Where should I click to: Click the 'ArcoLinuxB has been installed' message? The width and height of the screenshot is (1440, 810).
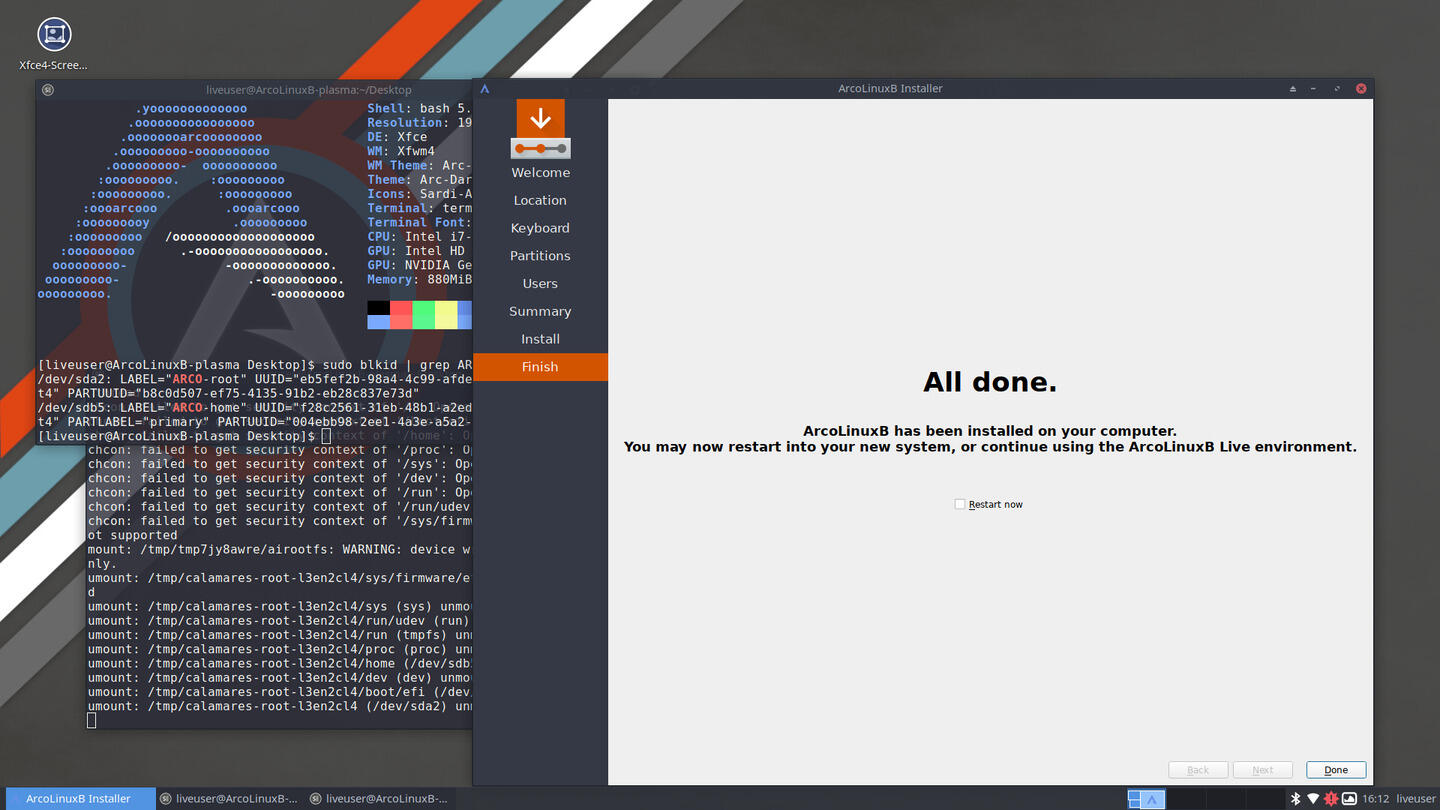990,431
